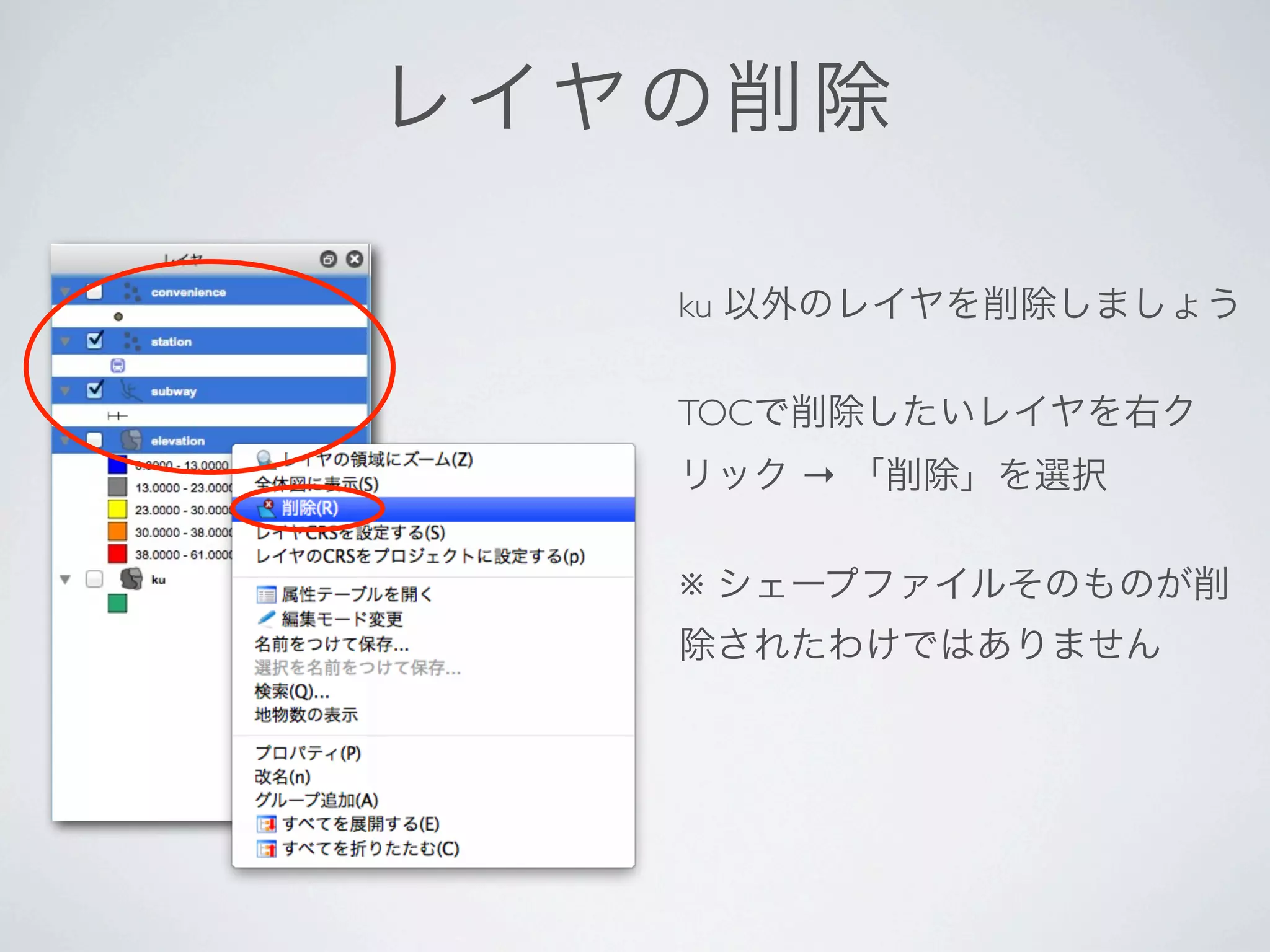Choose レイヤの領域にズーム(Z) menu entry

pyautogui.click(x=433, y=459)
